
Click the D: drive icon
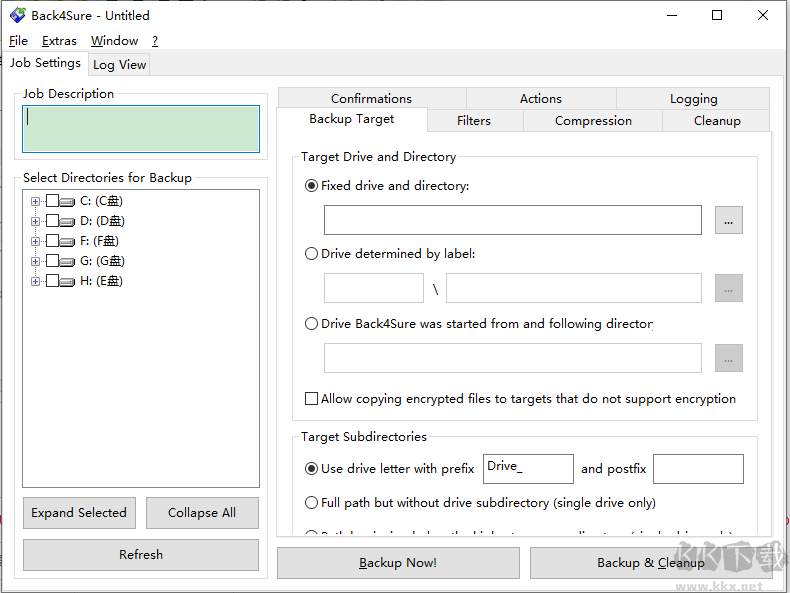(x=68, y=221)
